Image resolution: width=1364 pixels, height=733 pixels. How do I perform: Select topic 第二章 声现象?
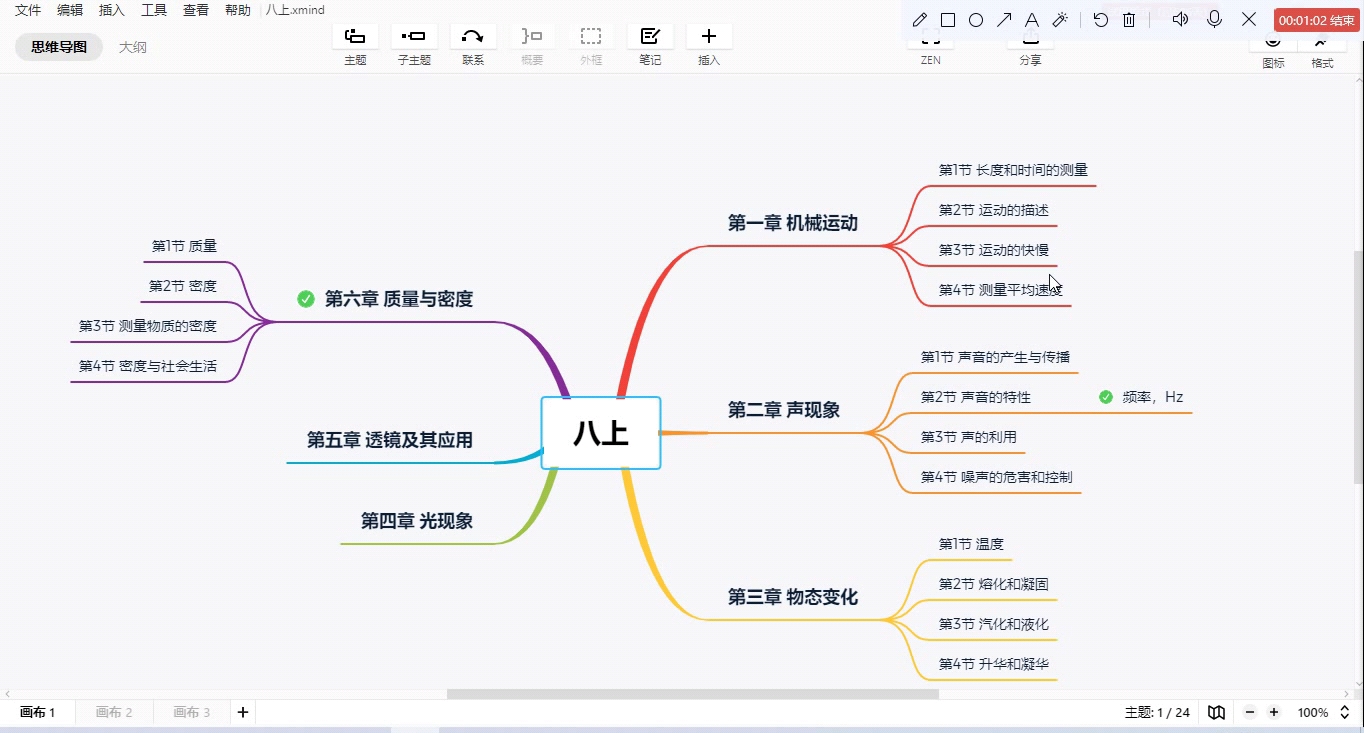784,410
